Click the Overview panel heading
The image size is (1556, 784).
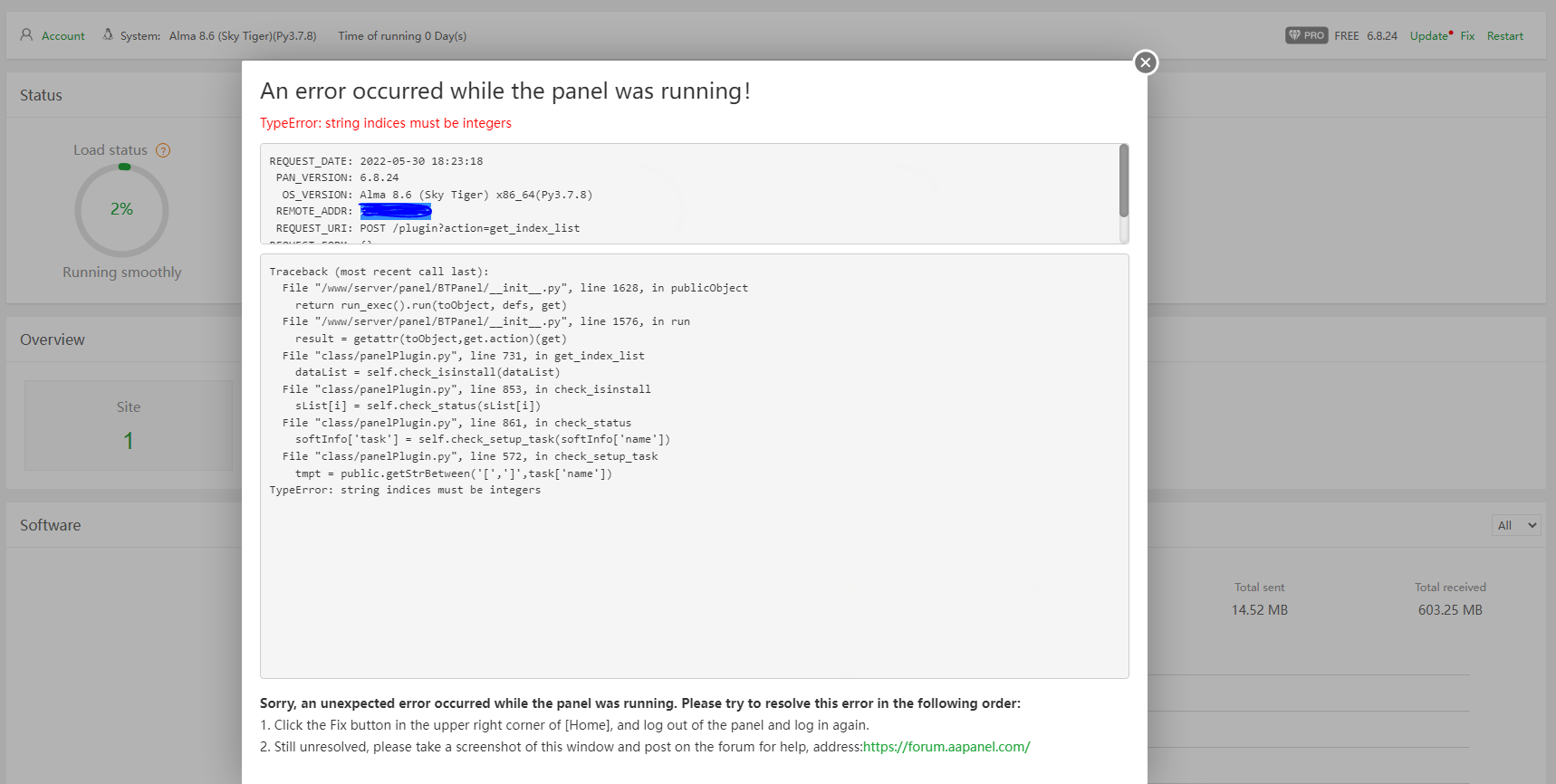click(x=53, y=339)
